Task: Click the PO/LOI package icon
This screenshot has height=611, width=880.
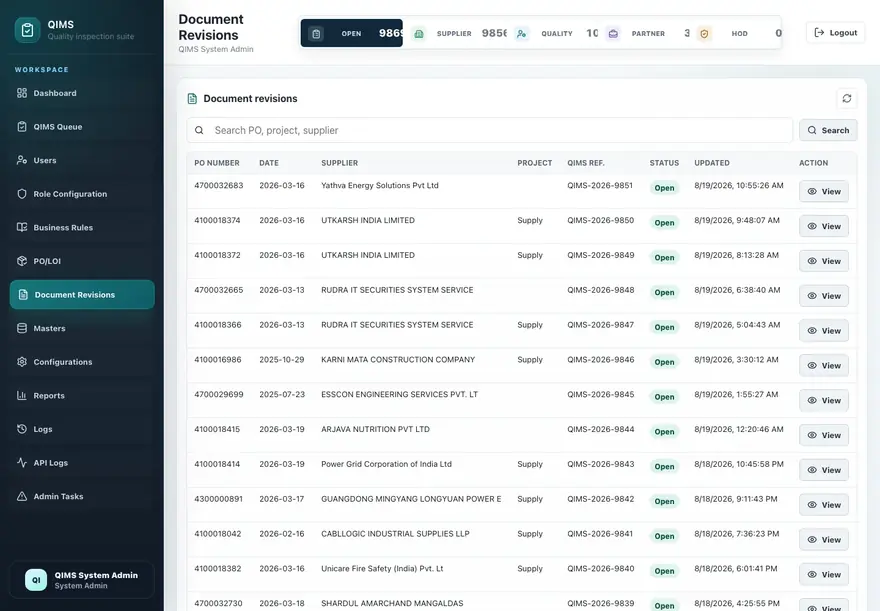Action: coord(22,261)
